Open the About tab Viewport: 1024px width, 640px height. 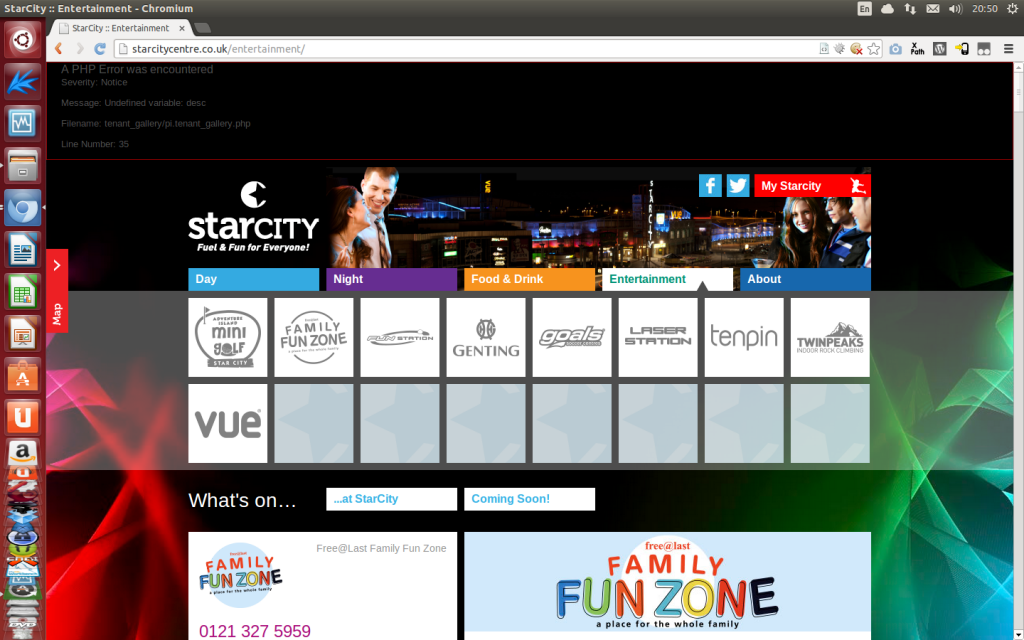tap(805, 279)
